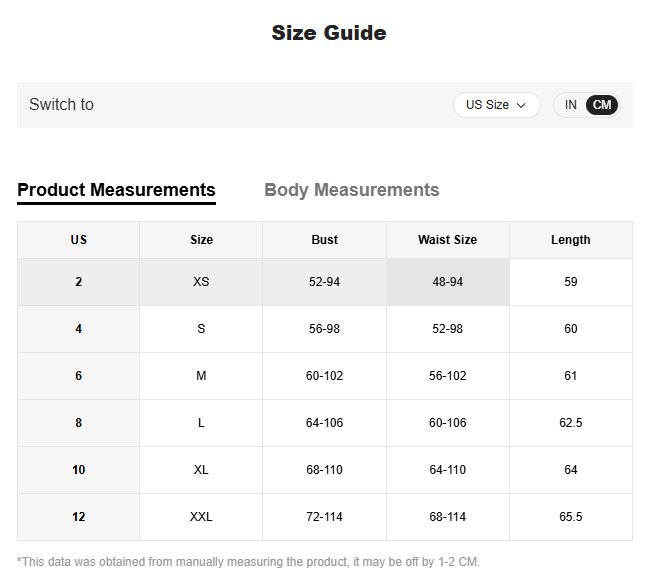Switch units to IN
The image size is (662, 573).
pyautogui.click(x=570, y=105)
